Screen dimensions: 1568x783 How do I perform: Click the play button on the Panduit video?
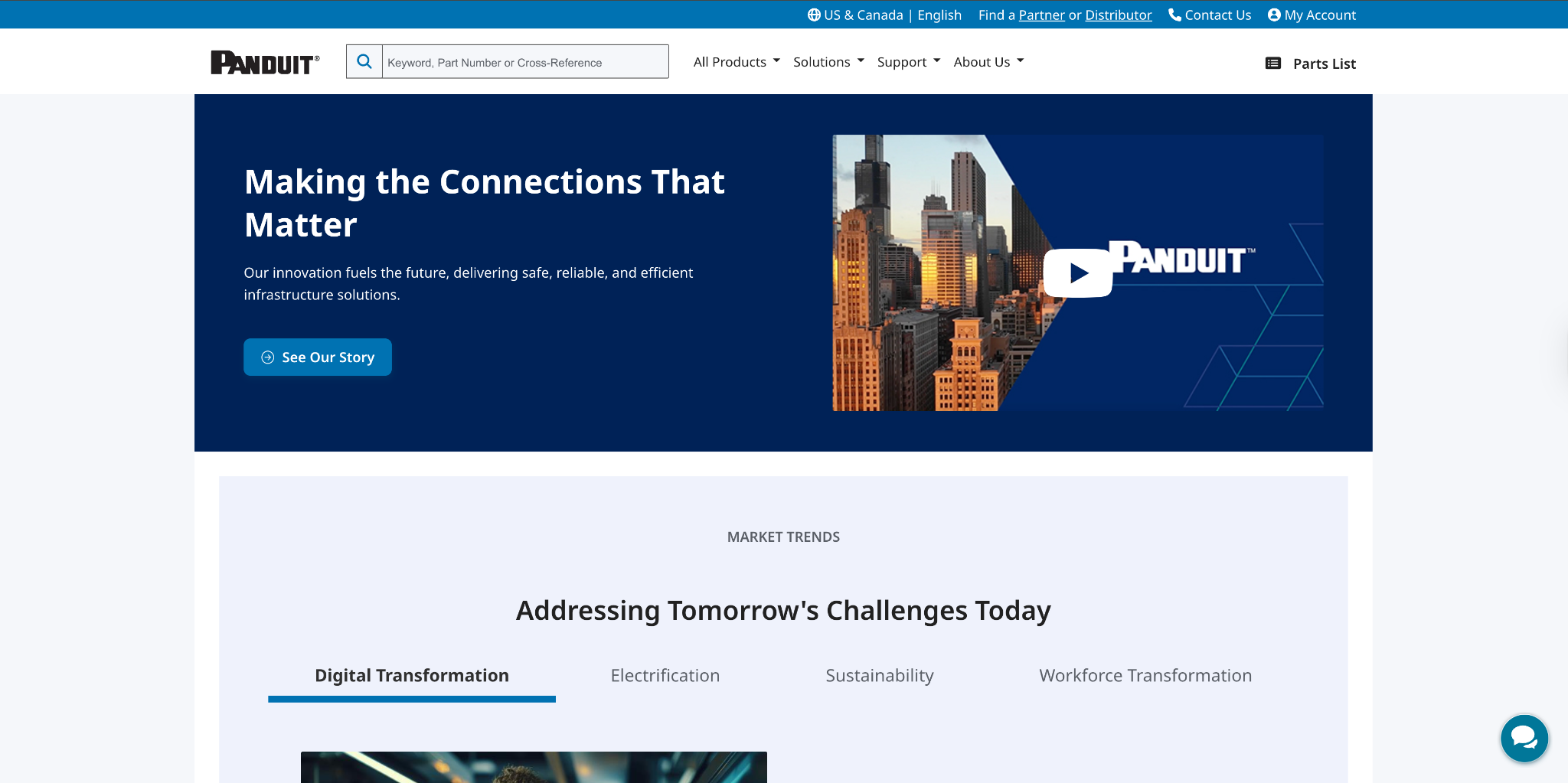1078,272
